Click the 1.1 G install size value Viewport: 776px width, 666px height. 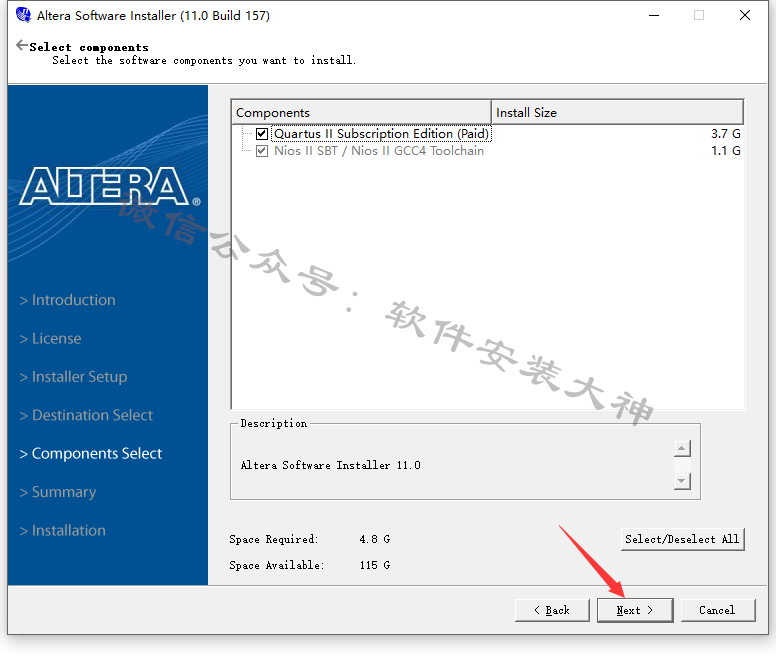coord(726,150)
